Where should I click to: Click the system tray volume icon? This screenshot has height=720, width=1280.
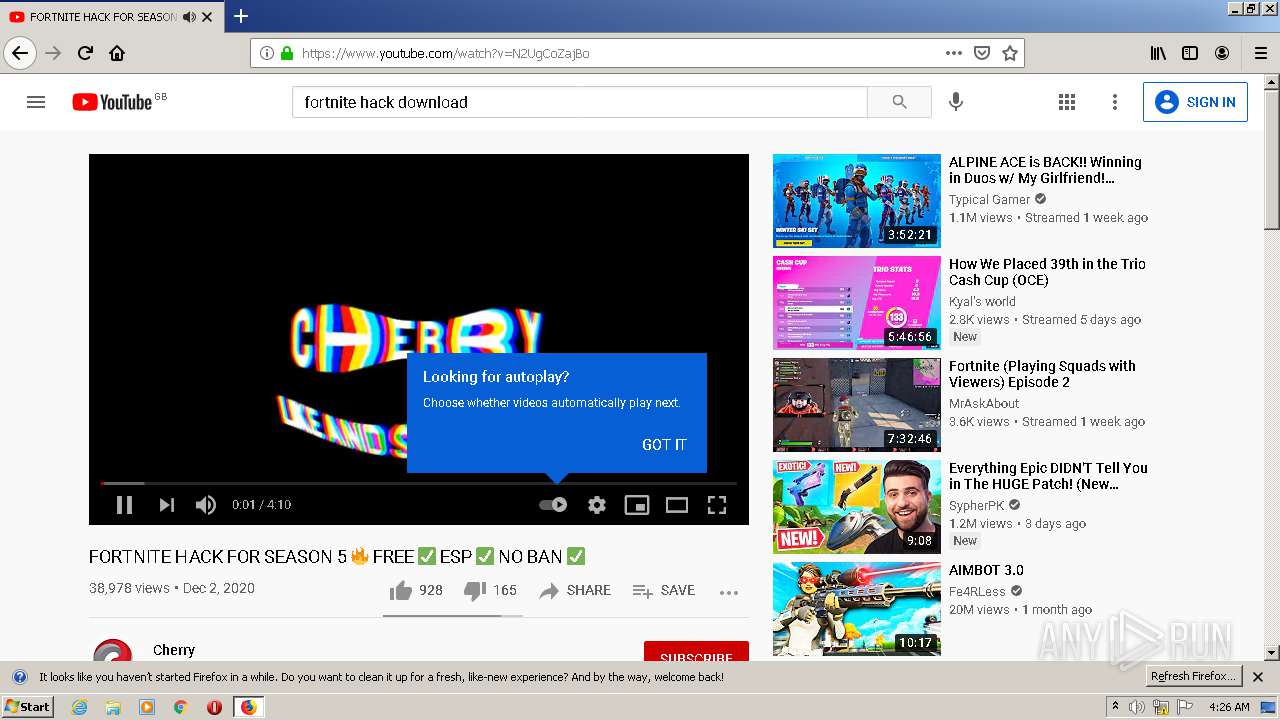coord(1137,707)
